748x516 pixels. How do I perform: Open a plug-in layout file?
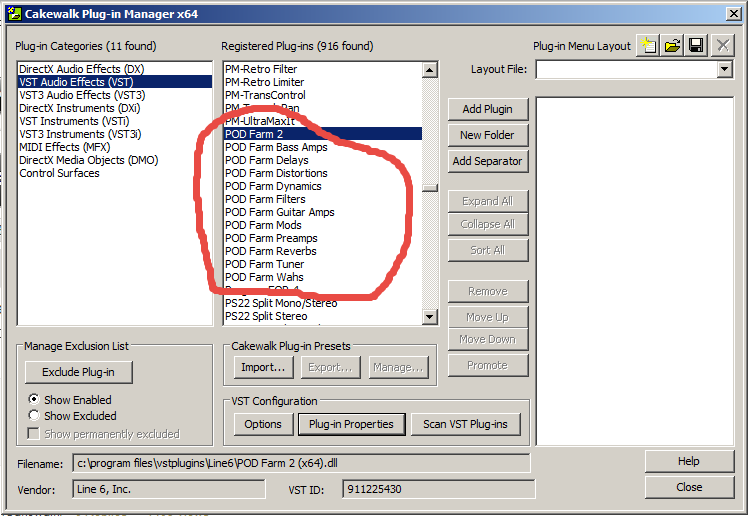pos(673,45)
